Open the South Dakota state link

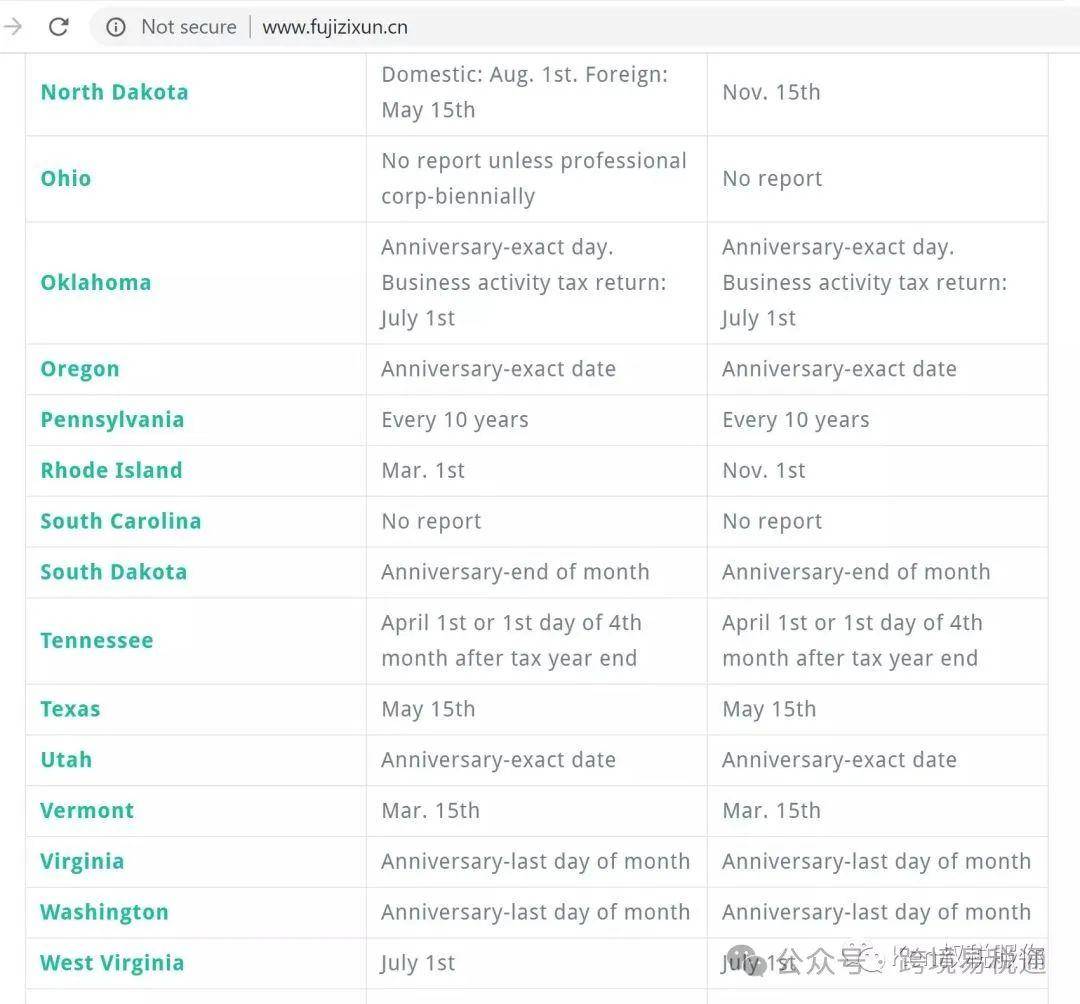click(114, 572)
